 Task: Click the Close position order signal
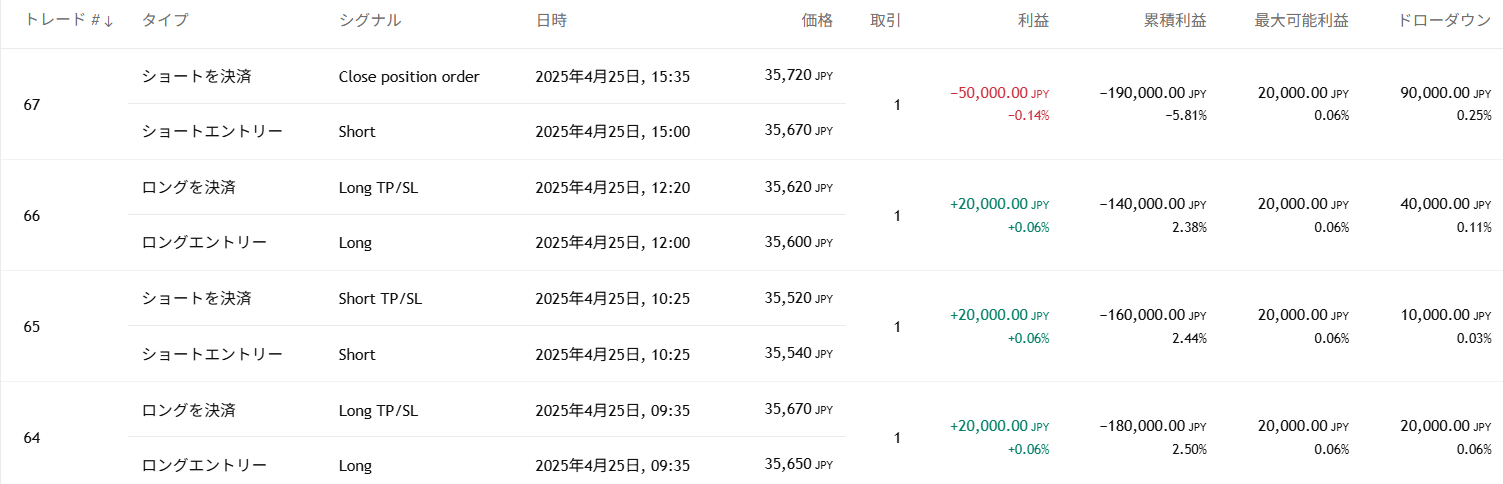(x=409, y=77)
